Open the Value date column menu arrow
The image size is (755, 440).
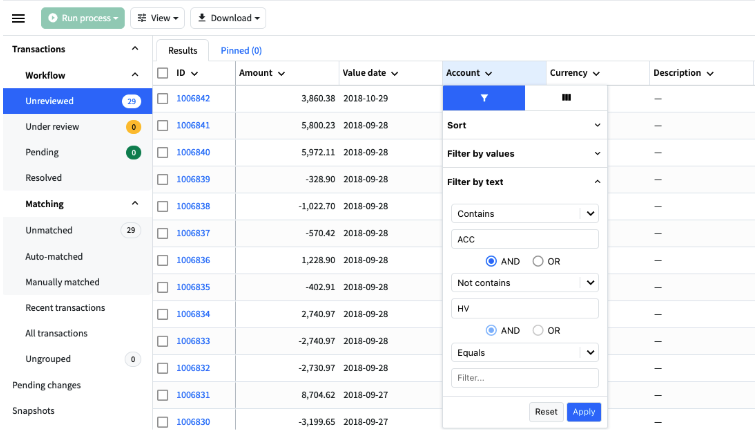coord(394,74)
